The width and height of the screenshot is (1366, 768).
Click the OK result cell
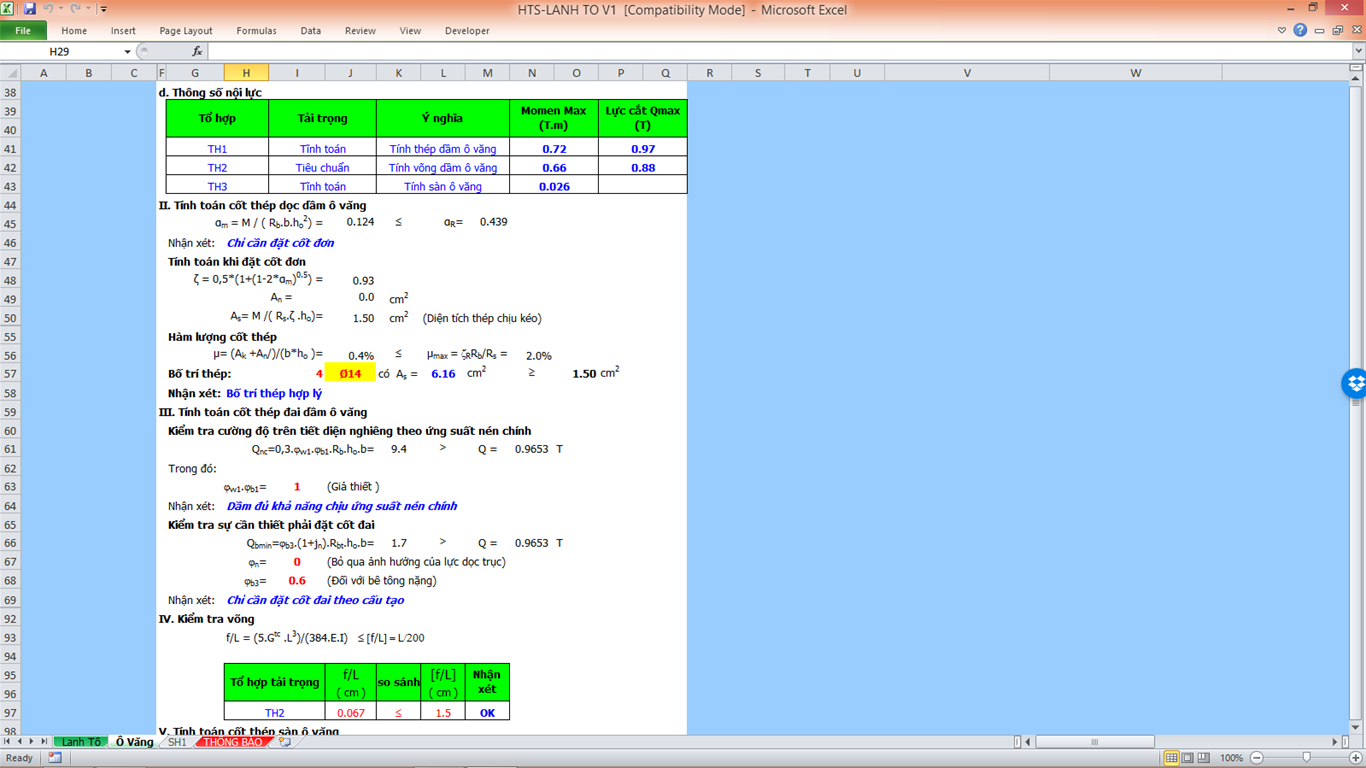(x=487, y=713)
